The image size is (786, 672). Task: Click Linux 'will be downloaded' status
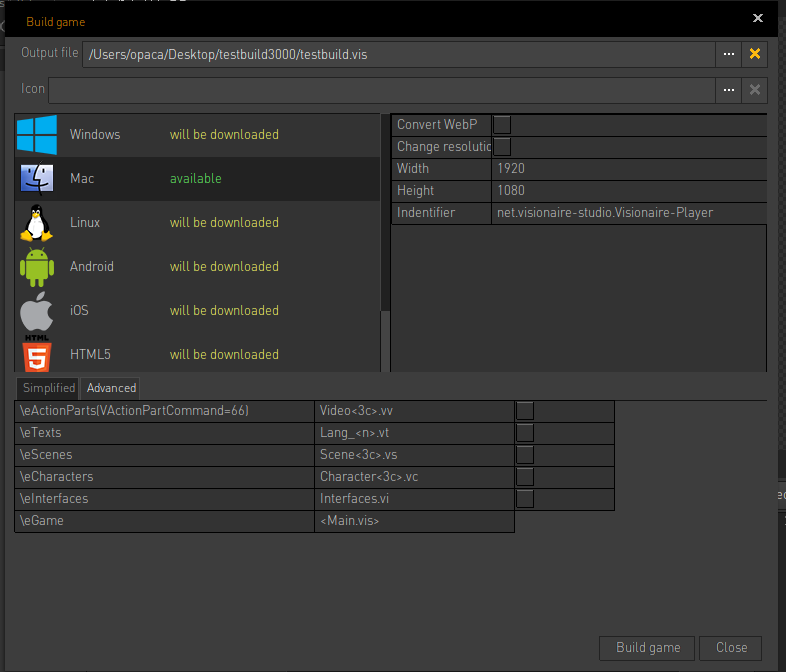(x=224, y=223)
